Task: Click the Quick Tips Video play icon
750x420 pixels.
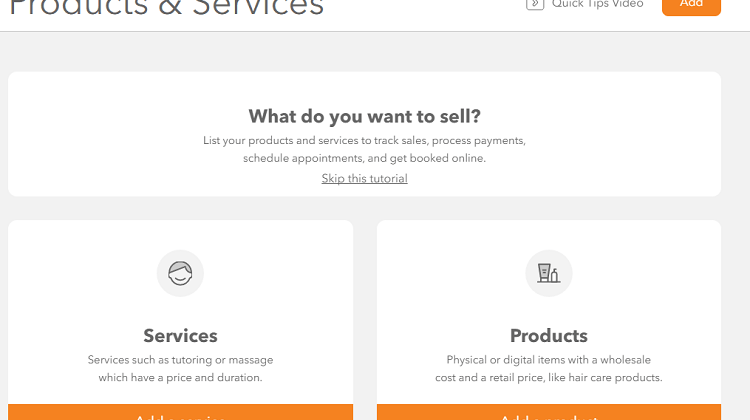Action: 535,4
